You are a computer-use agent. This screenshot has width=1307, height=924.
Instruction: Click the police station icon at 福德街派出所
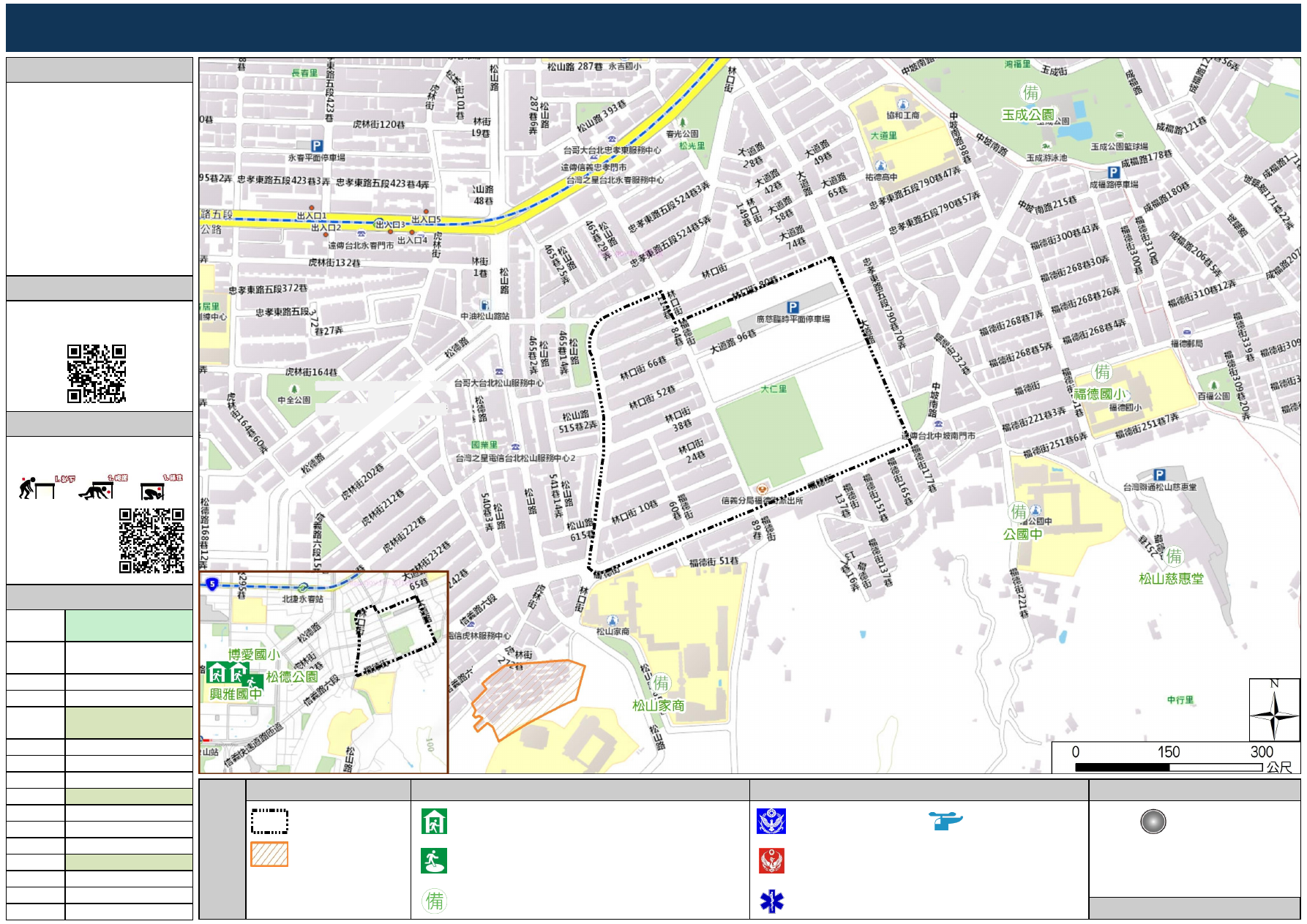coord(762,489)
